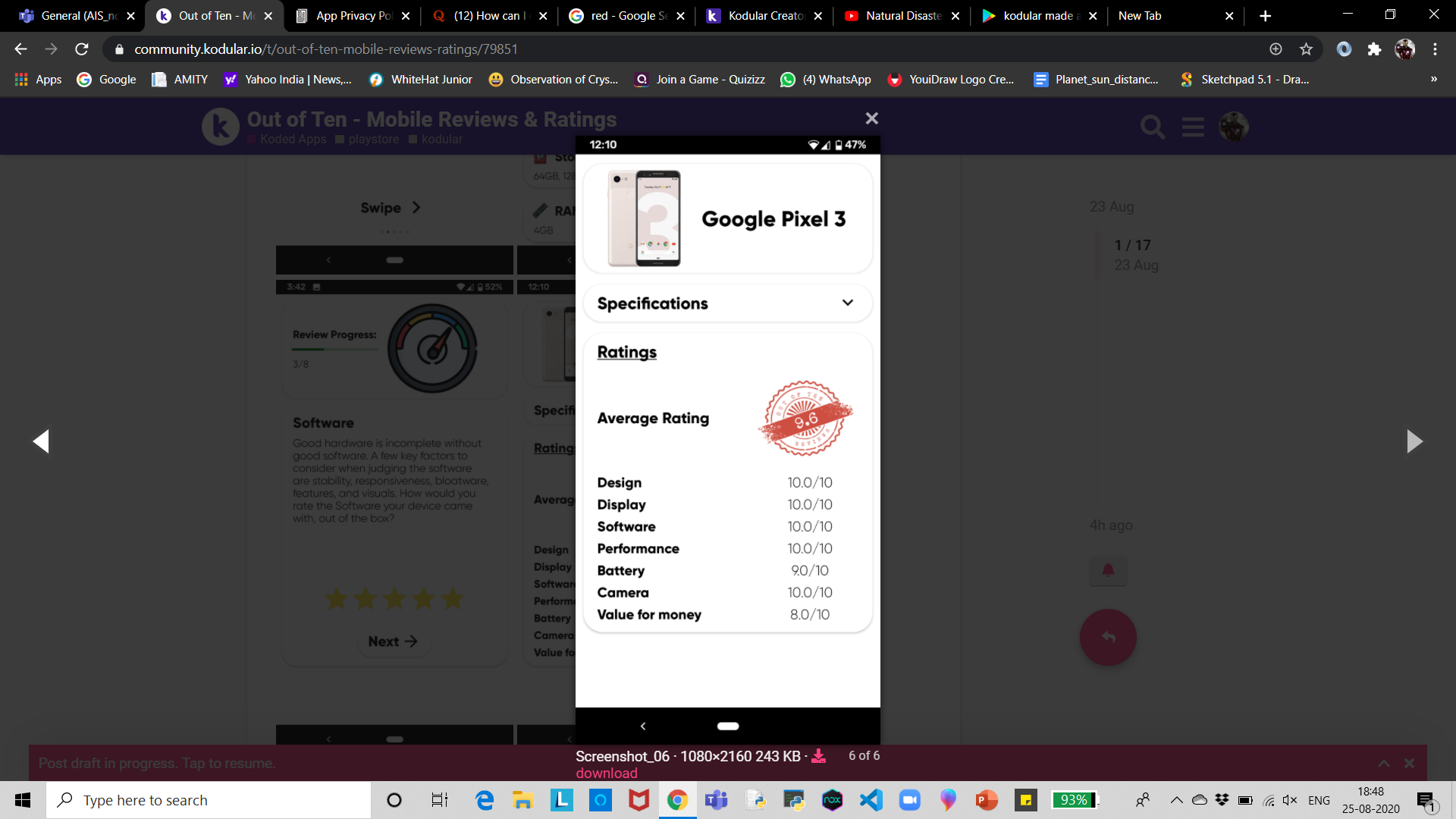Go to previous image with left arrow
This screenshot has height=819, width=1456.
[x=41, y=441]
